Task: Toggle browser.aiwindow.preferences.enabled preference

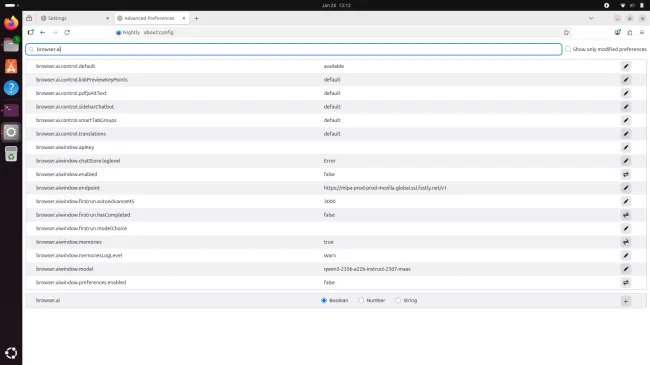Action: click(x=626, y=282)
